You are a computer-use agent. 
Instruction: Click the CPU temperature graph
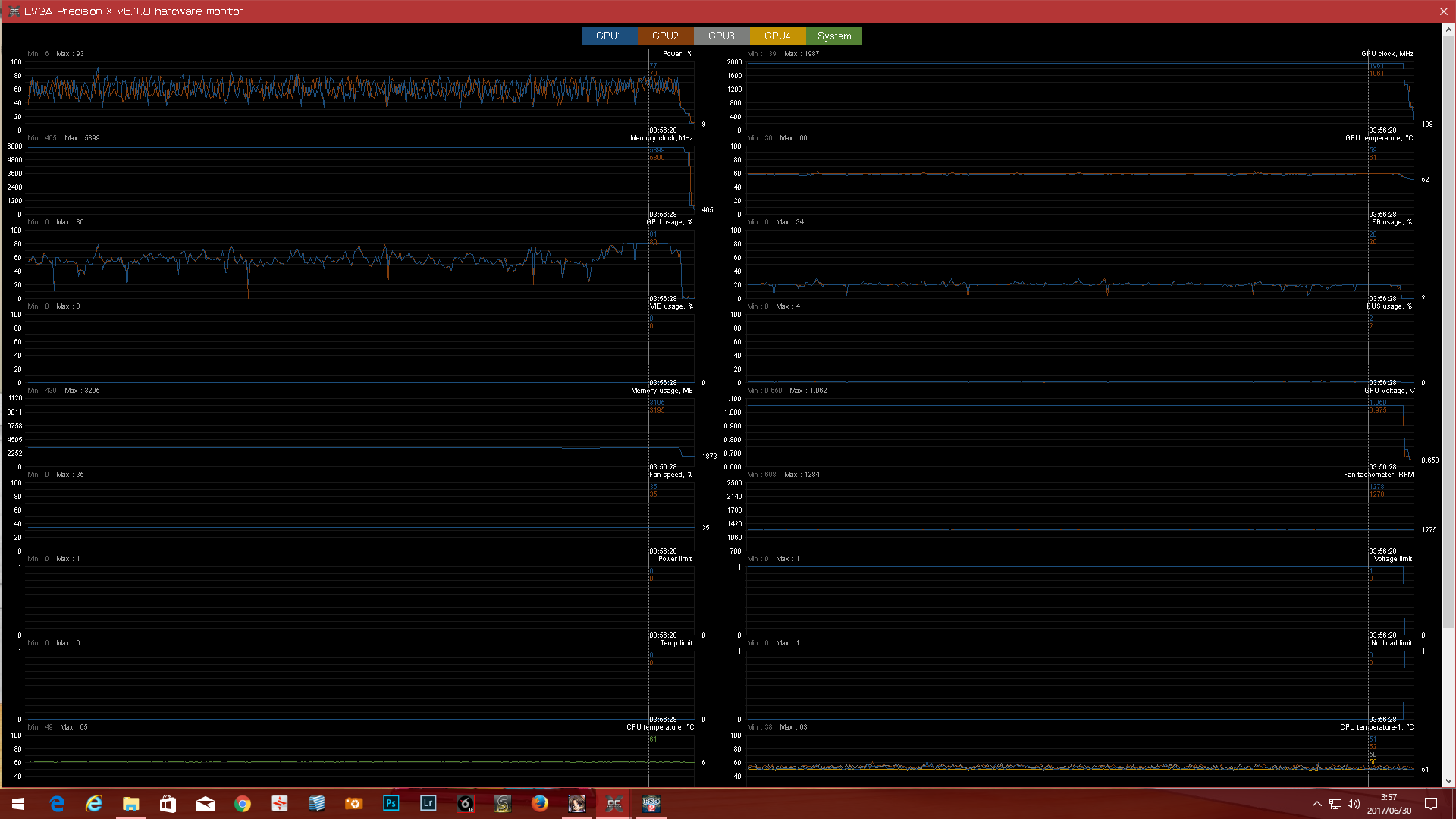point(360,761)
